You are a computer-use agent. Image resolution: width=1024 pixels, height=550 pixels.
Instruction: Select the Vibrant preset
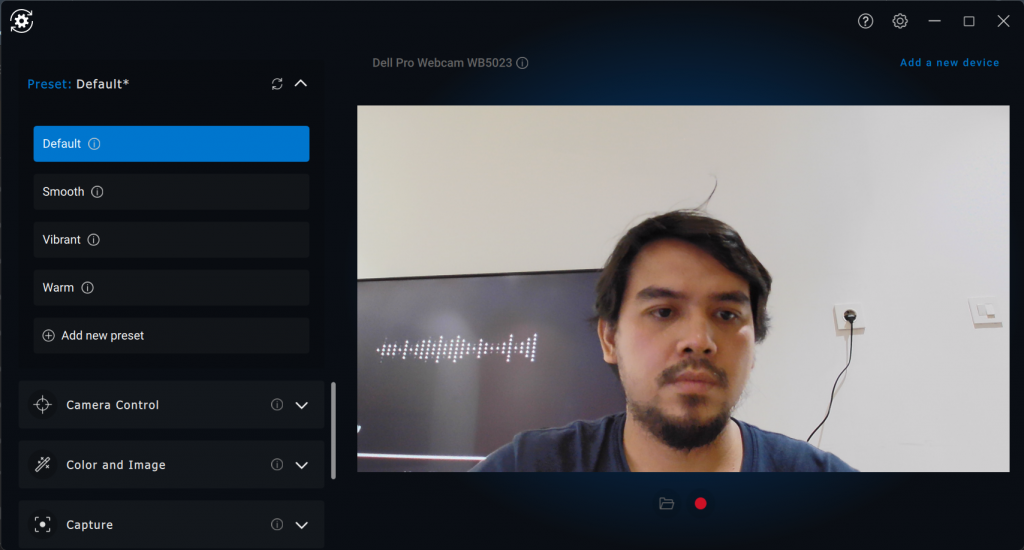(171, 240)
